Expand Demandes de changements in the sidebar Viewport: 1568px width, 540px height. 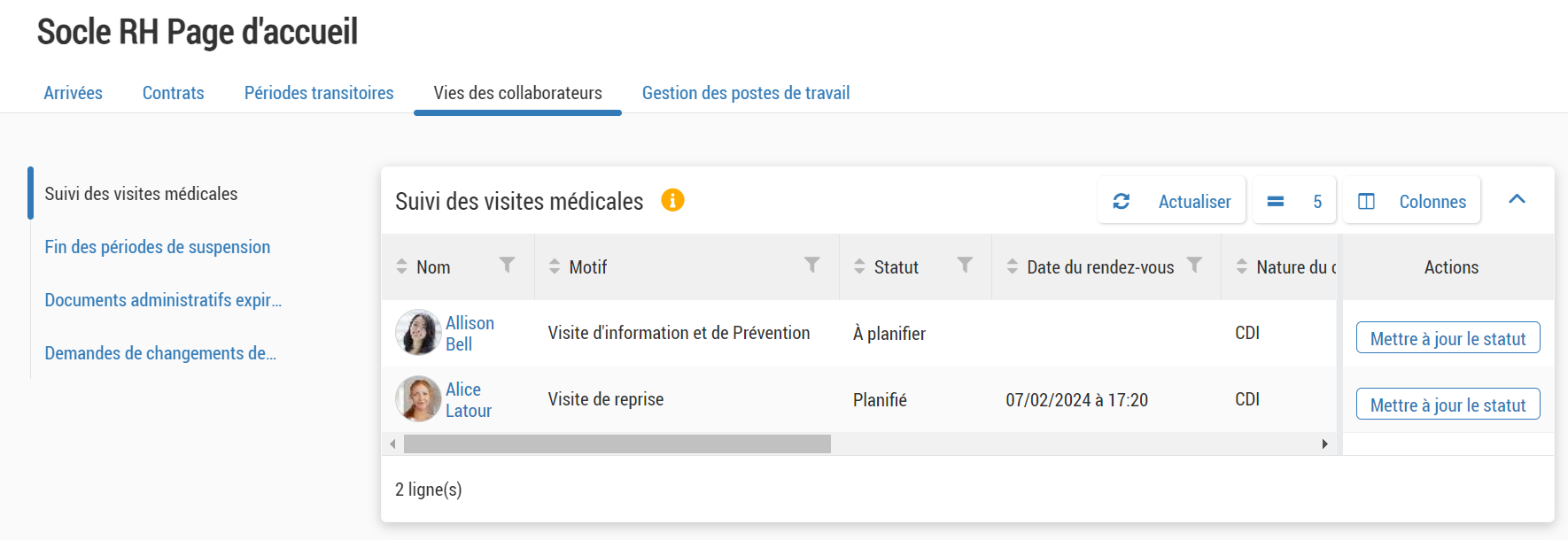(160, 353)
